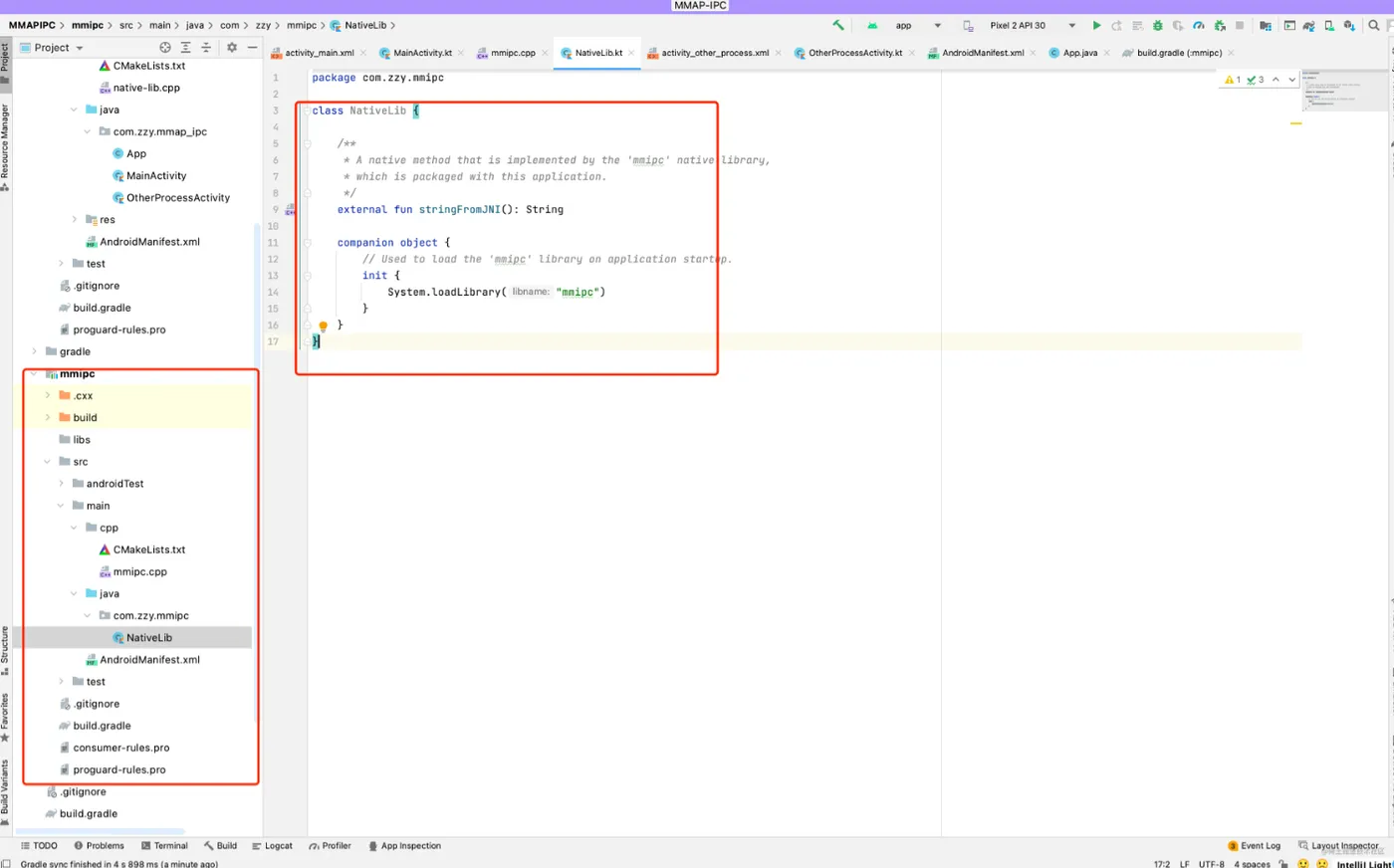Screen dimensions: 1394x868
Task: Click next highlighted error down arrow
Action: coord(1292,80)
